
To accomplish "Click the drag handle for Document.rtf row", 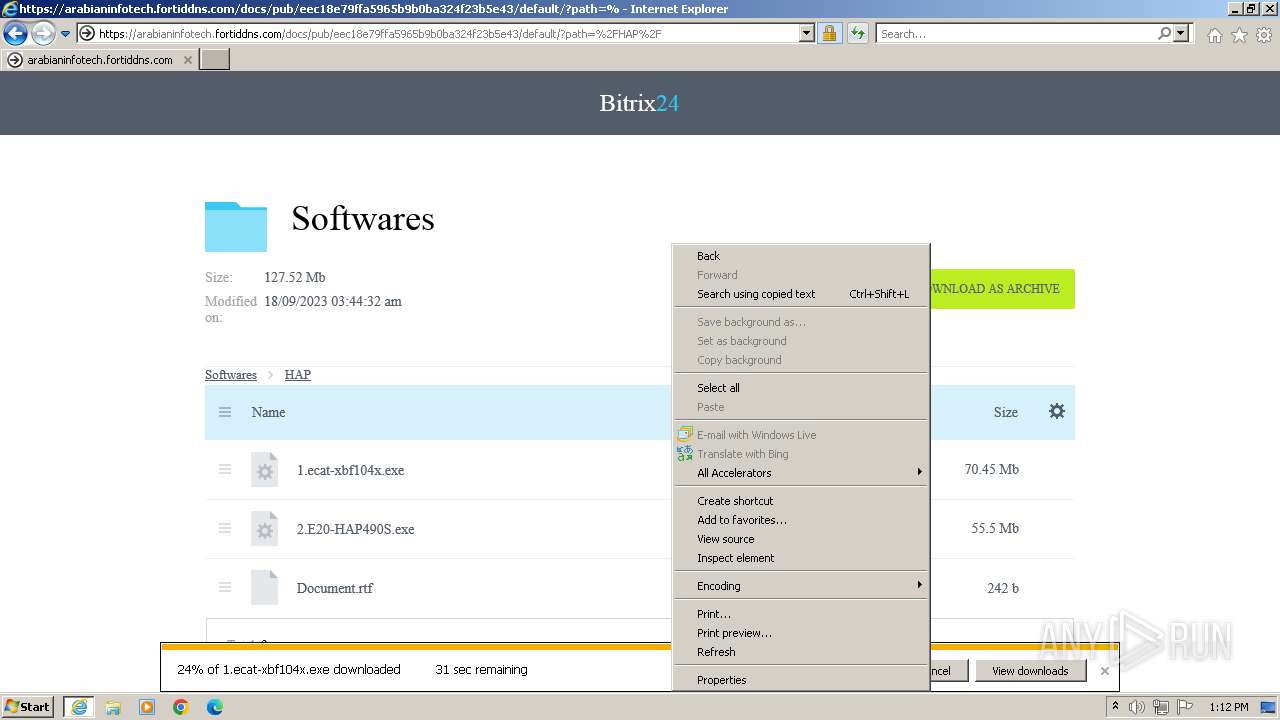I will (x=225, y=587).
